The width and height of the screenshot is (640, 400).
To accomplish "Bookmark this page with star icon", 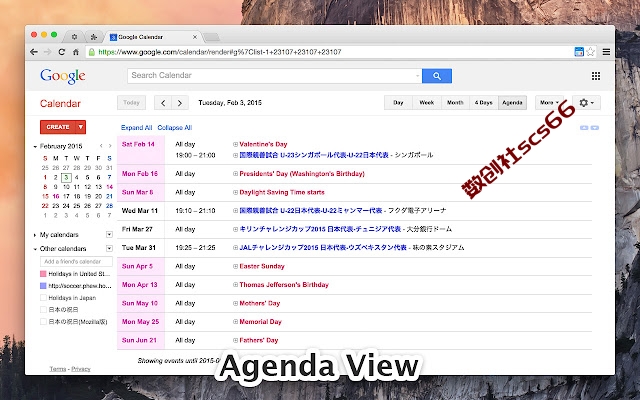I will 591,52.
